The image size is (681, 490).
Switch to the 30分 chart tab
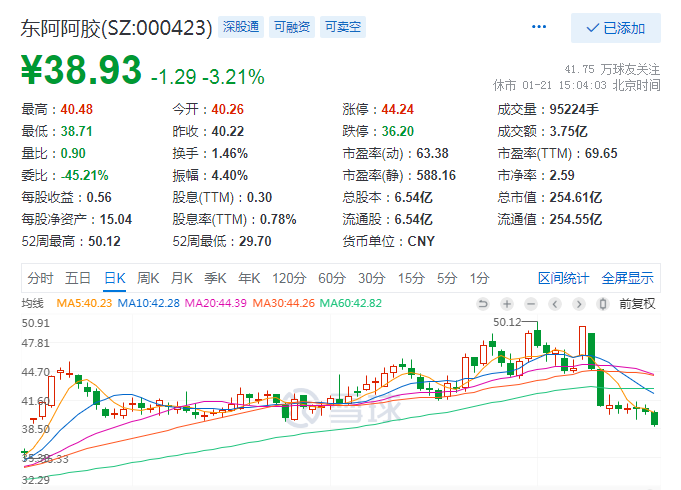coord(372,278)
